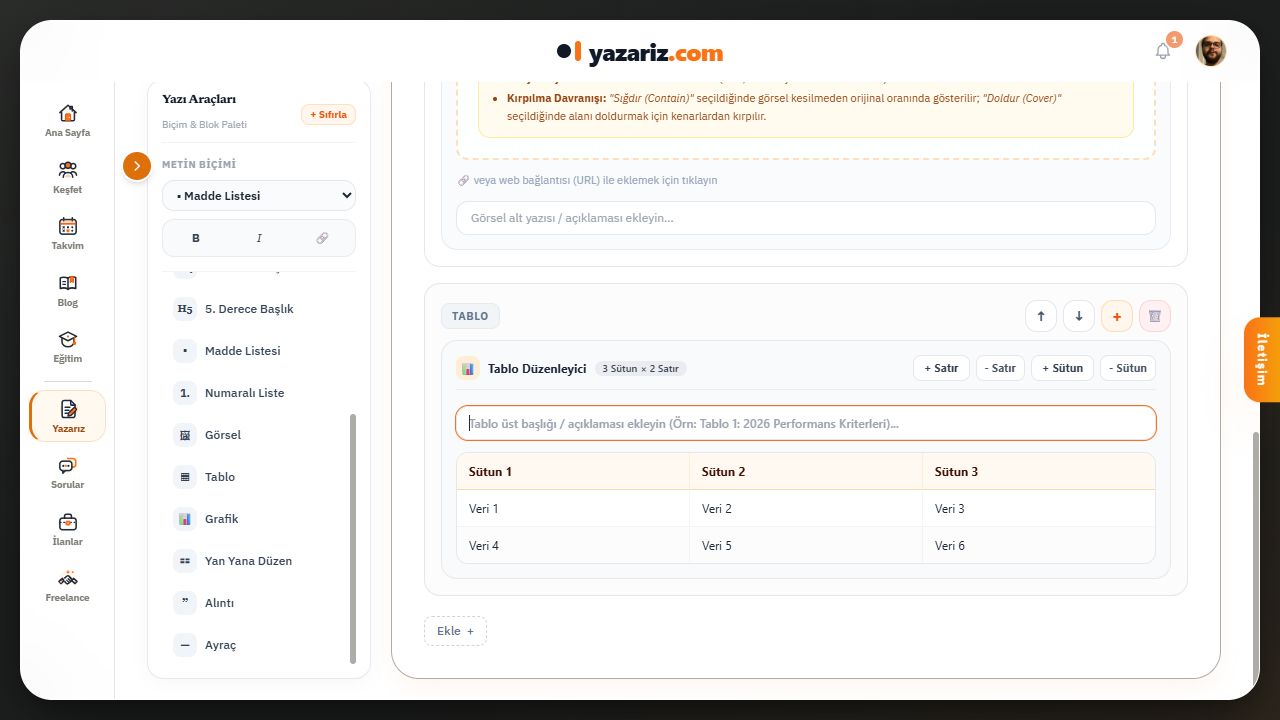This screenshot has width=1280, height=720.
Task: Add a row with + Satır
Action: click(941, 368)
